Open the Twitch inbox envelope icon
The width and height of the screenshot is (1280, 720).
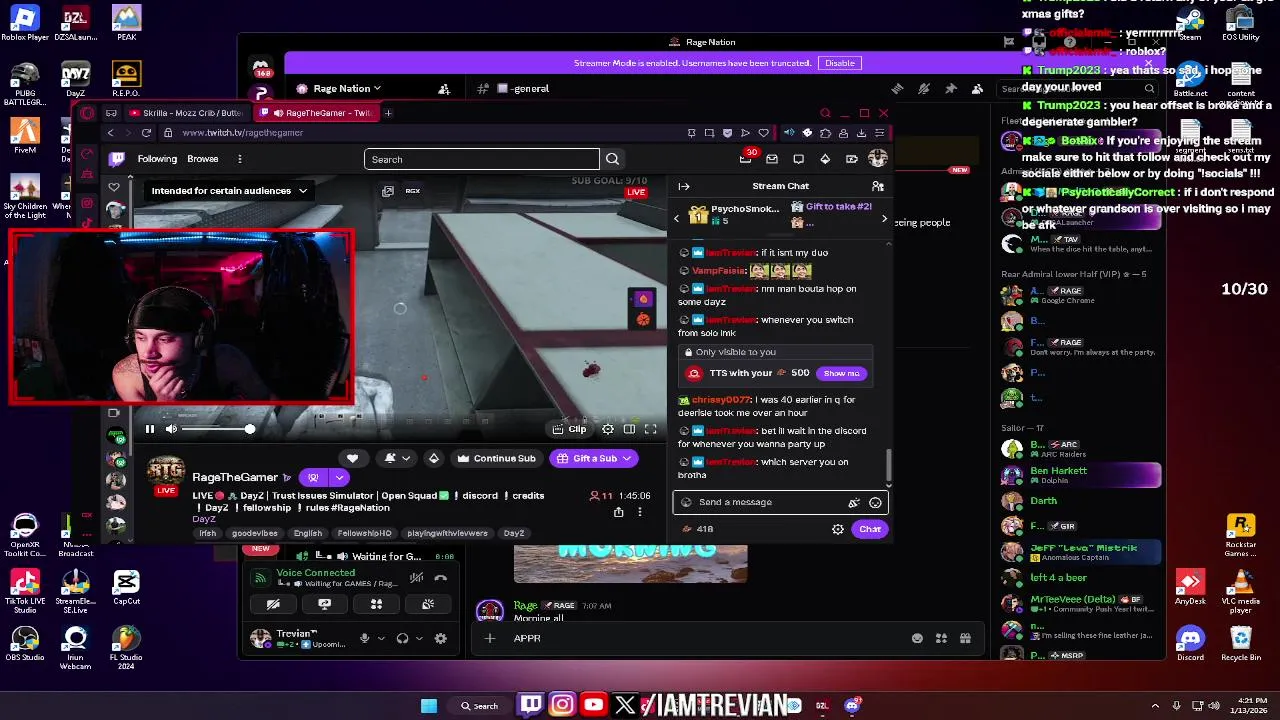point(772,159)
